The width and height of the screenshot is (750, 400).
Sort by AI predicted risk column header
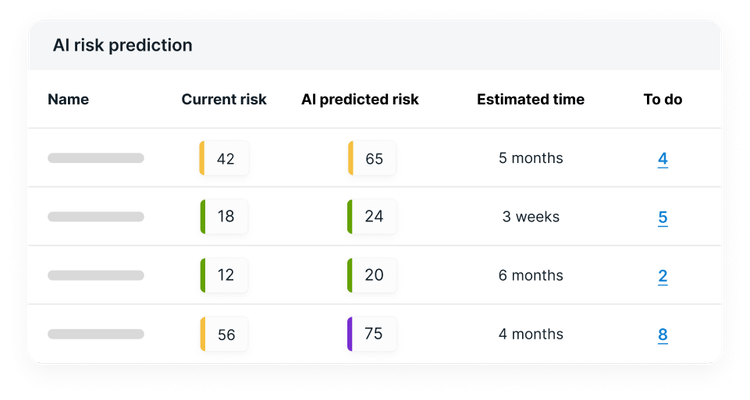point(360,99)
